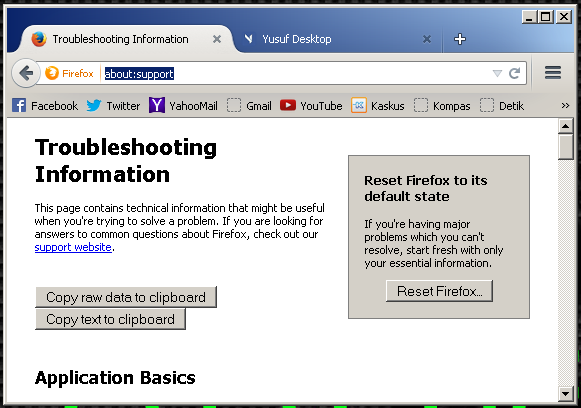Viewport: 581px width, 408px height.
Task: Open the YouTube bookmark
Action: pos(311,106)
